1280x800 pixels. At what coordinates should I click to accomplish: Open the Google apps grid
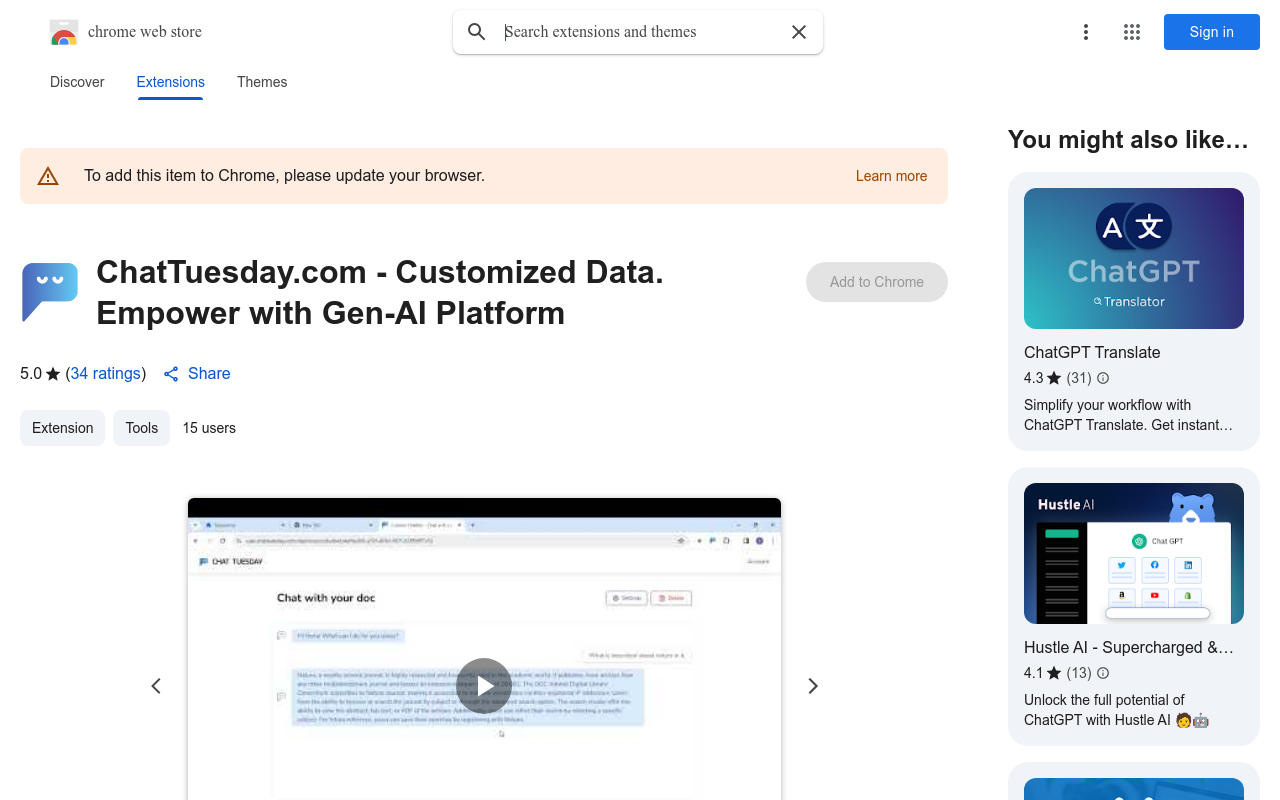tap(1132, 32)
